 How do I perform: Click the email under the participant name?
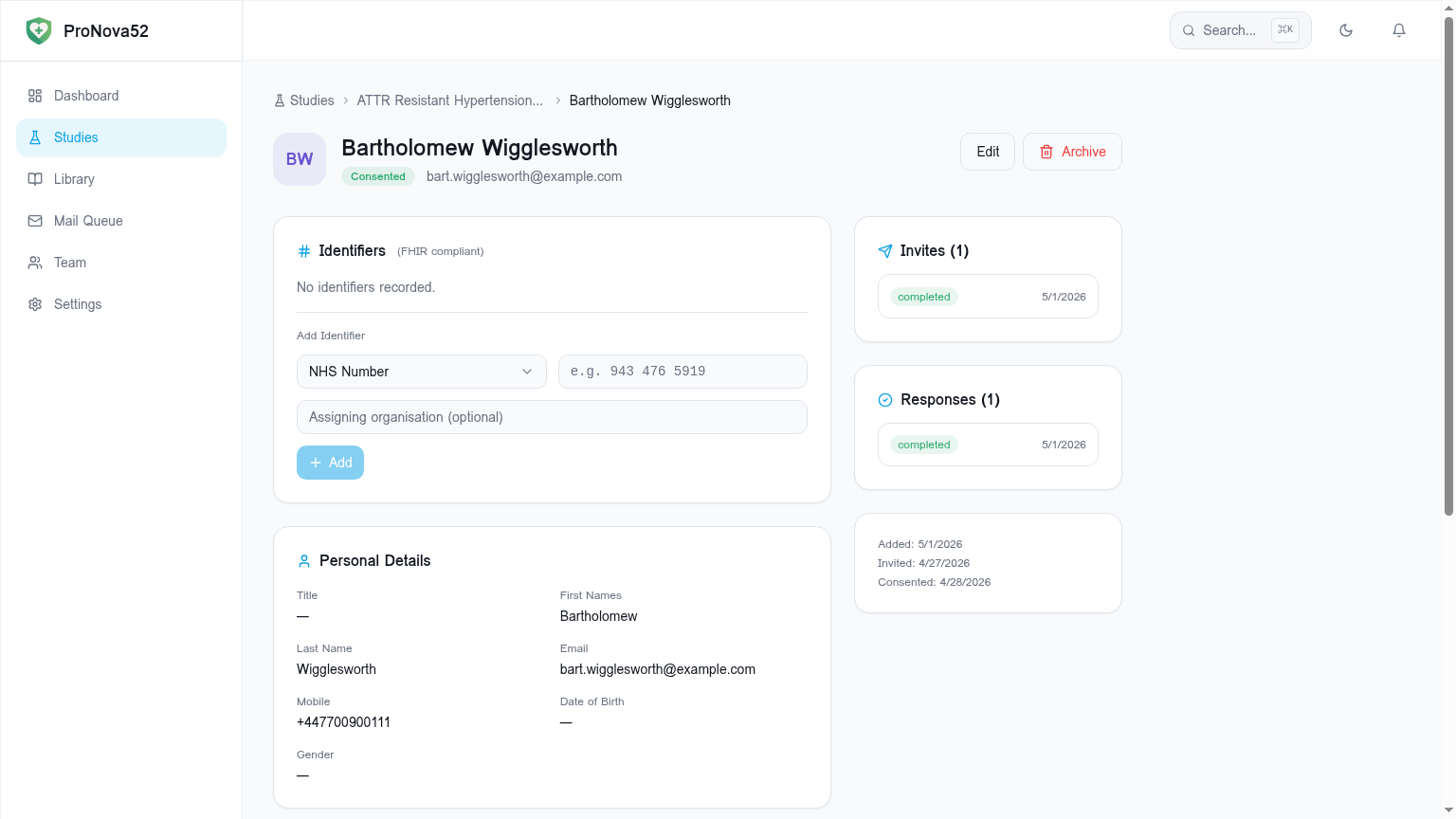pos(524,176)
